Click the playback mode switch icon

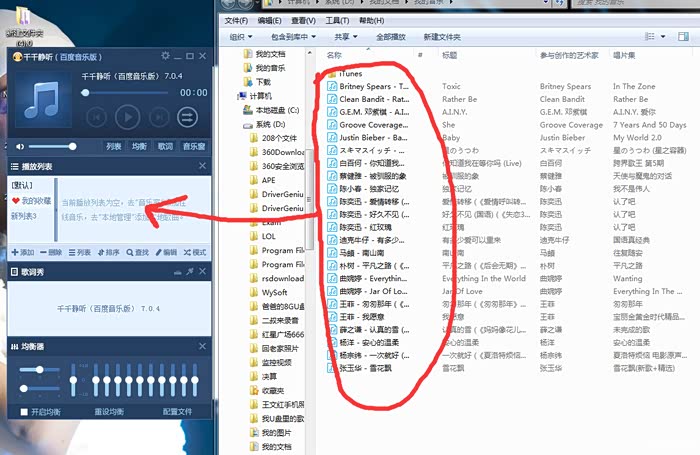(187, 117)
